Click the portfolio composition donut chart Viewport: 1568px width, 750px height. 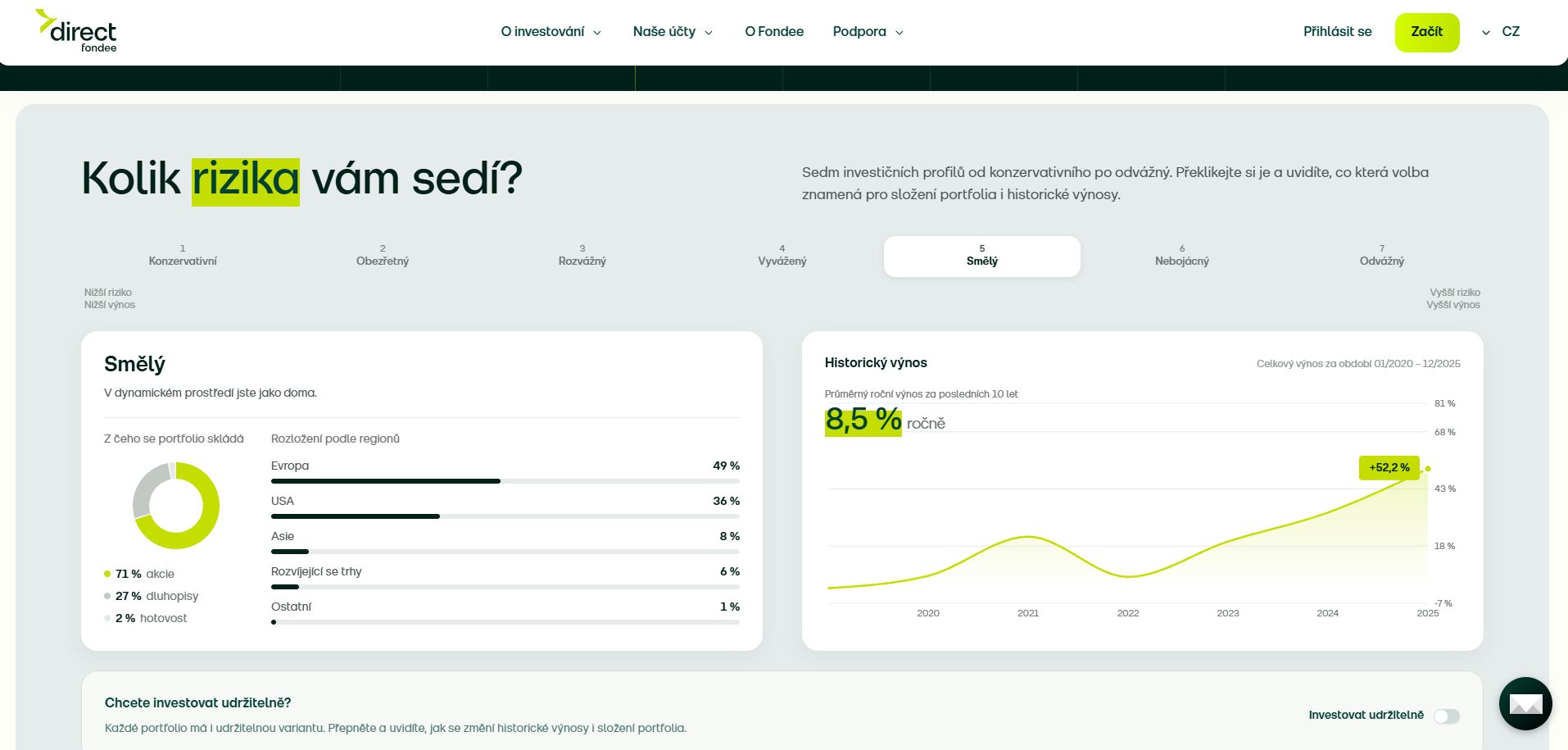(x=176, y=506)
